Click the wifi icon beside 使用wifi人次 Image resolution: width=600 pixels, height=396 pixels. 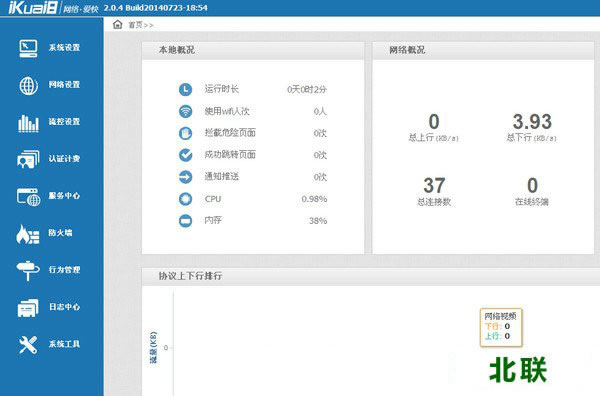point(186,111)
